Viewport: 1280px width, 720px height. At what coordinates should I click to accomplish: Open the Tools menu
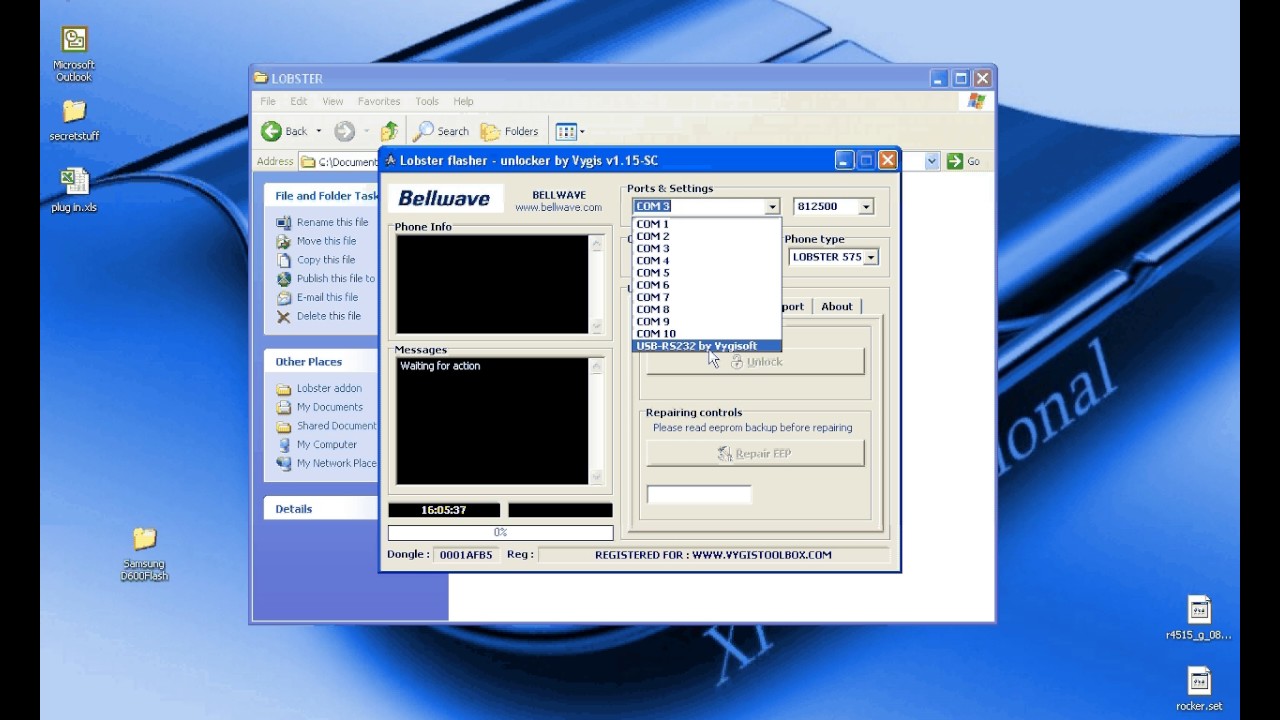coord(427,101)
